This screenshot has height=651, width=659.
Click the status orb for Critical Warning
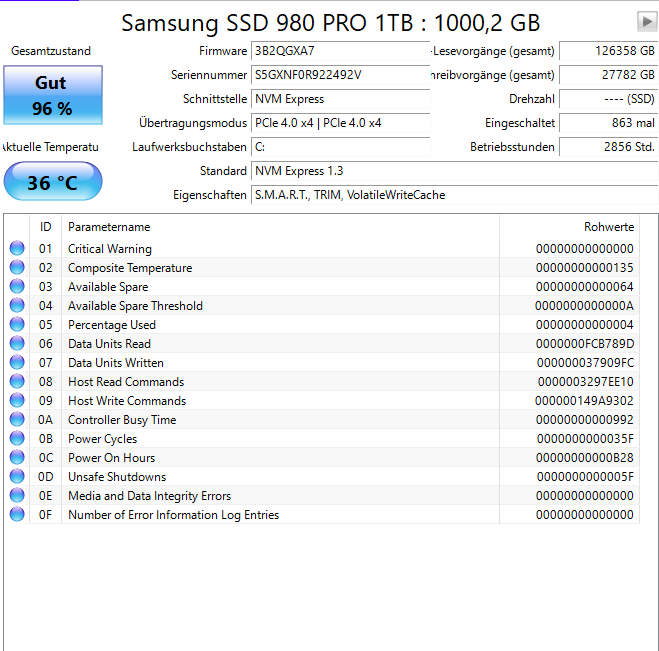point(17,248)
